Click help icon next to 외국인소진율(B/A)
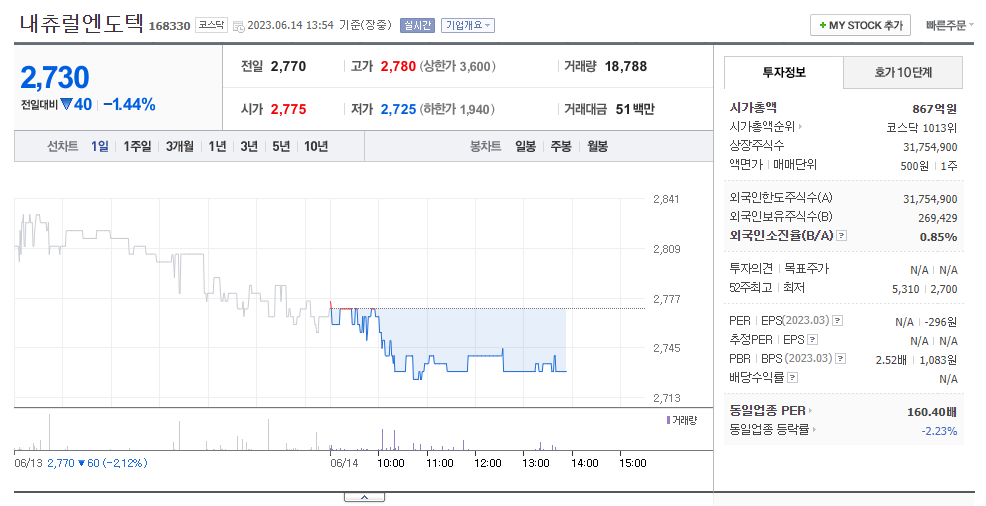The width and height of the screenshot is (986, 506). [x=841, y=236]
